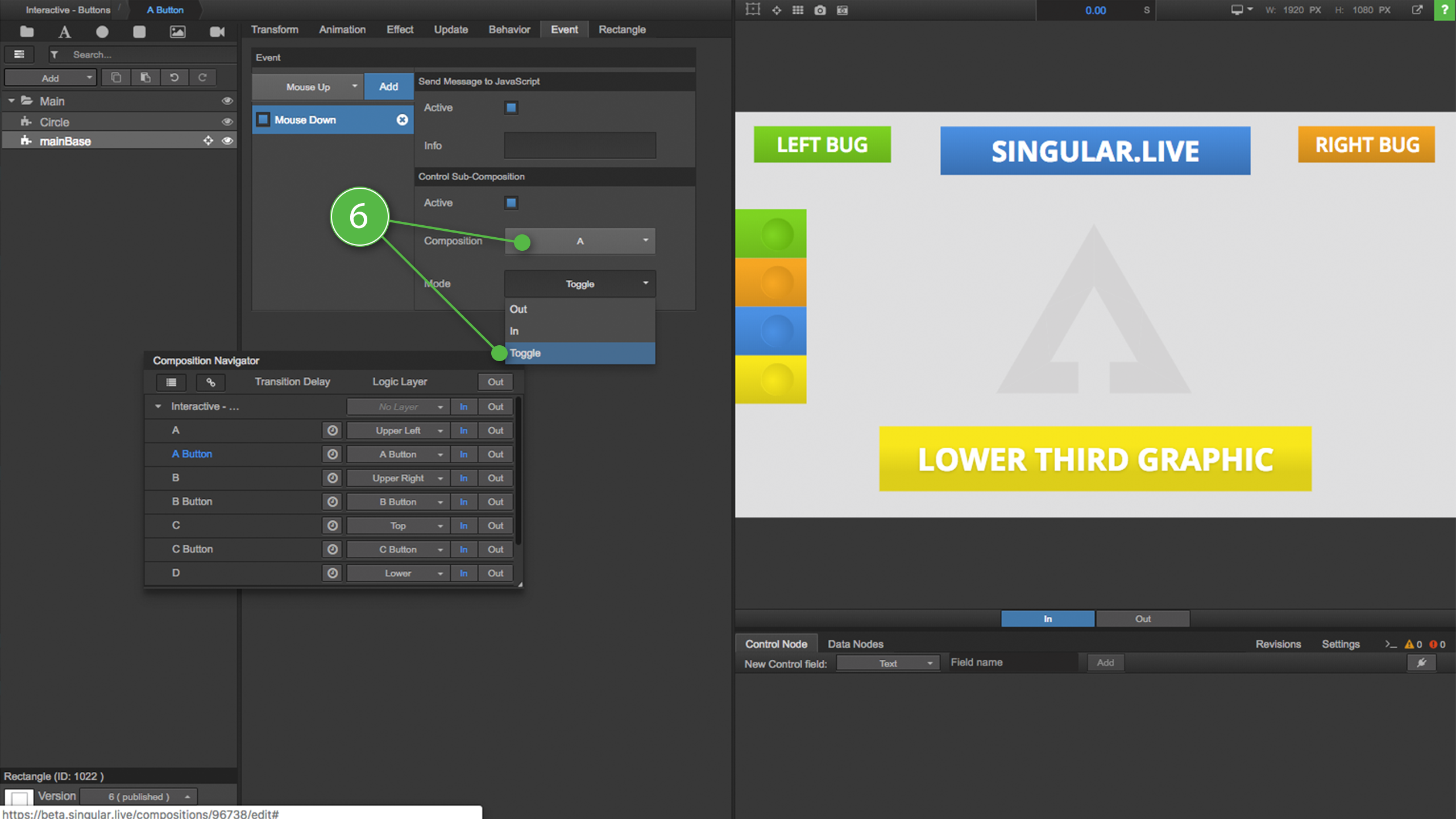The image size is (1456, 819).
Task: Add a video camera widget
Action: tap(217, 32)
